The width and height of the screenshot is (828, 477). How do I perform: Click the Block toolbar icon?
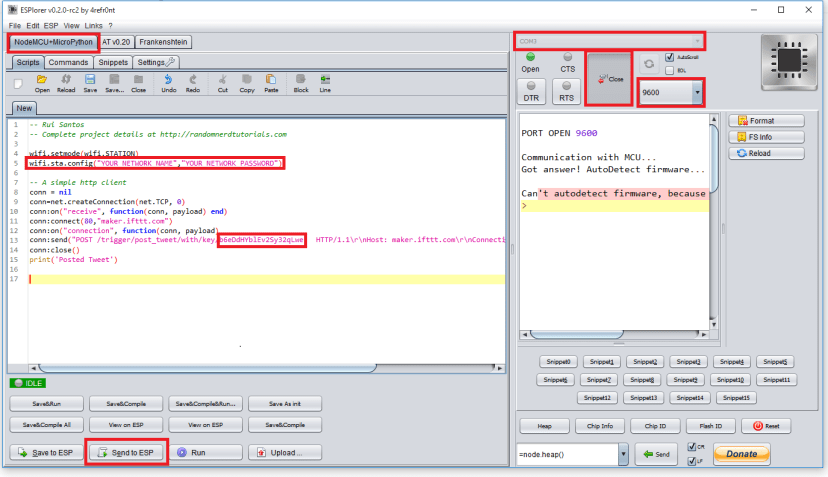pos(300,83)
